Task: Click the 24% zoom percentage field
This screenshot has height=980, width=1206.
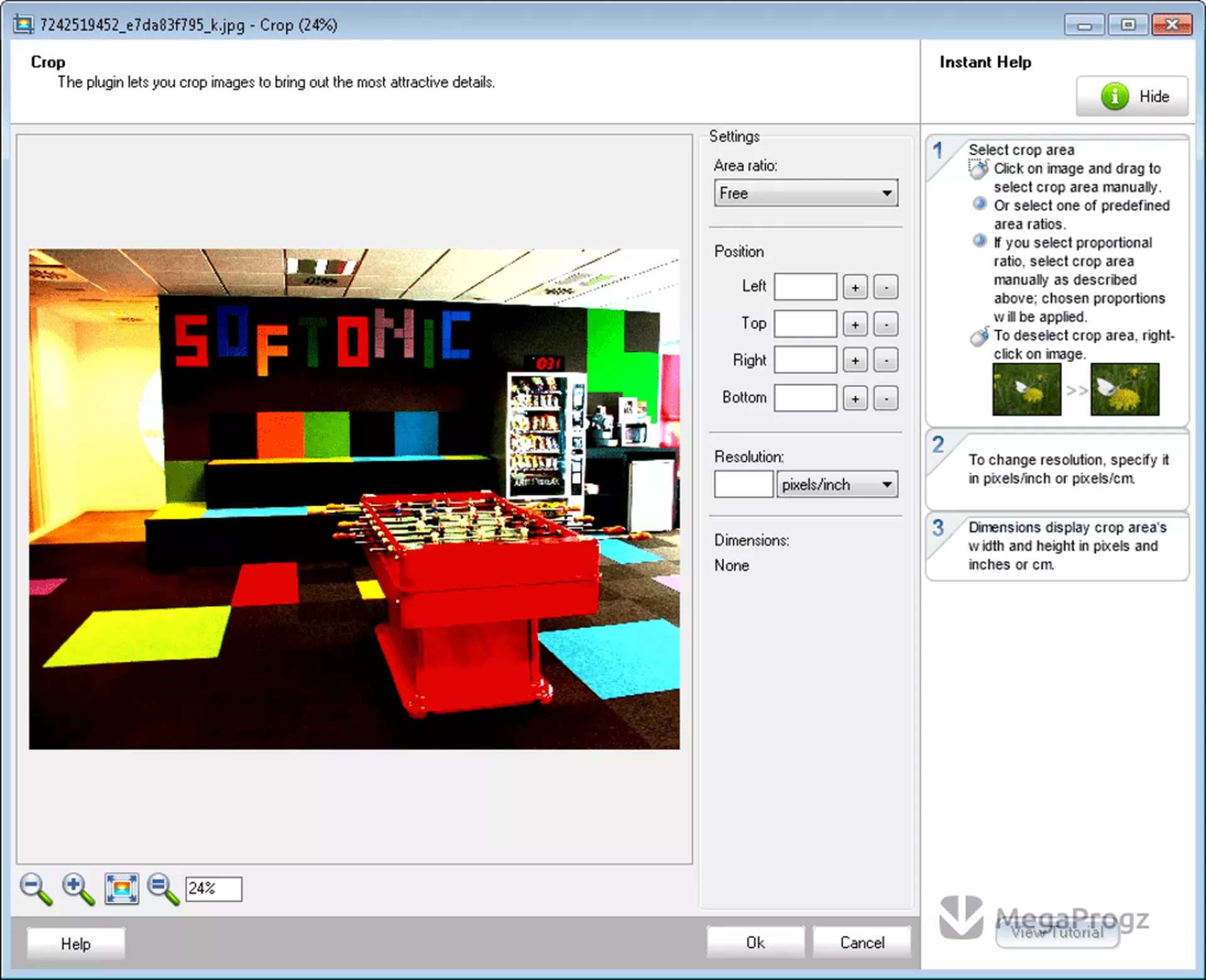Action: click(x=214, y=889)
